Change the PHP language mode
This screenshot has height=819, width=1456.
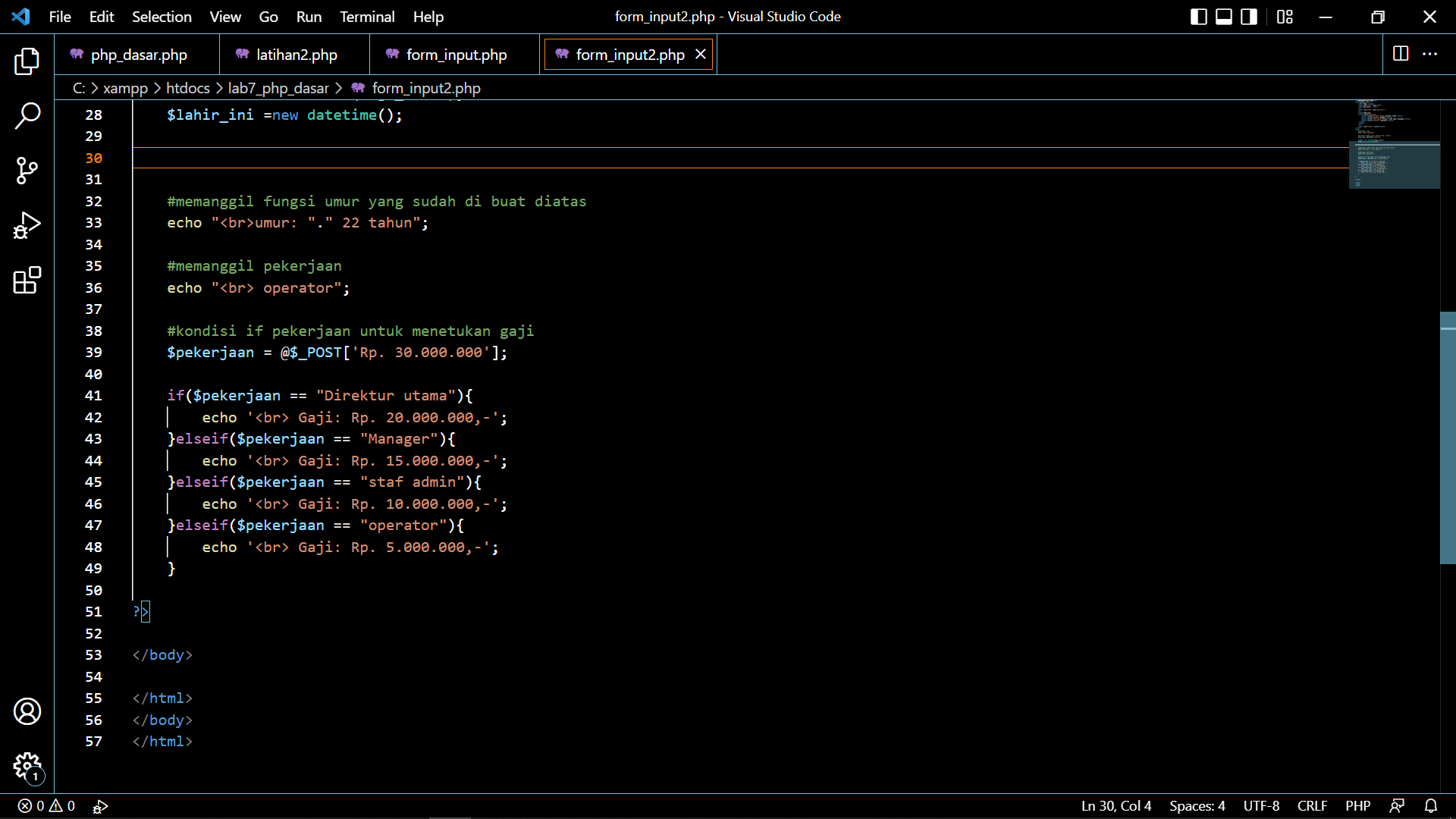(x=1358, y=805)
